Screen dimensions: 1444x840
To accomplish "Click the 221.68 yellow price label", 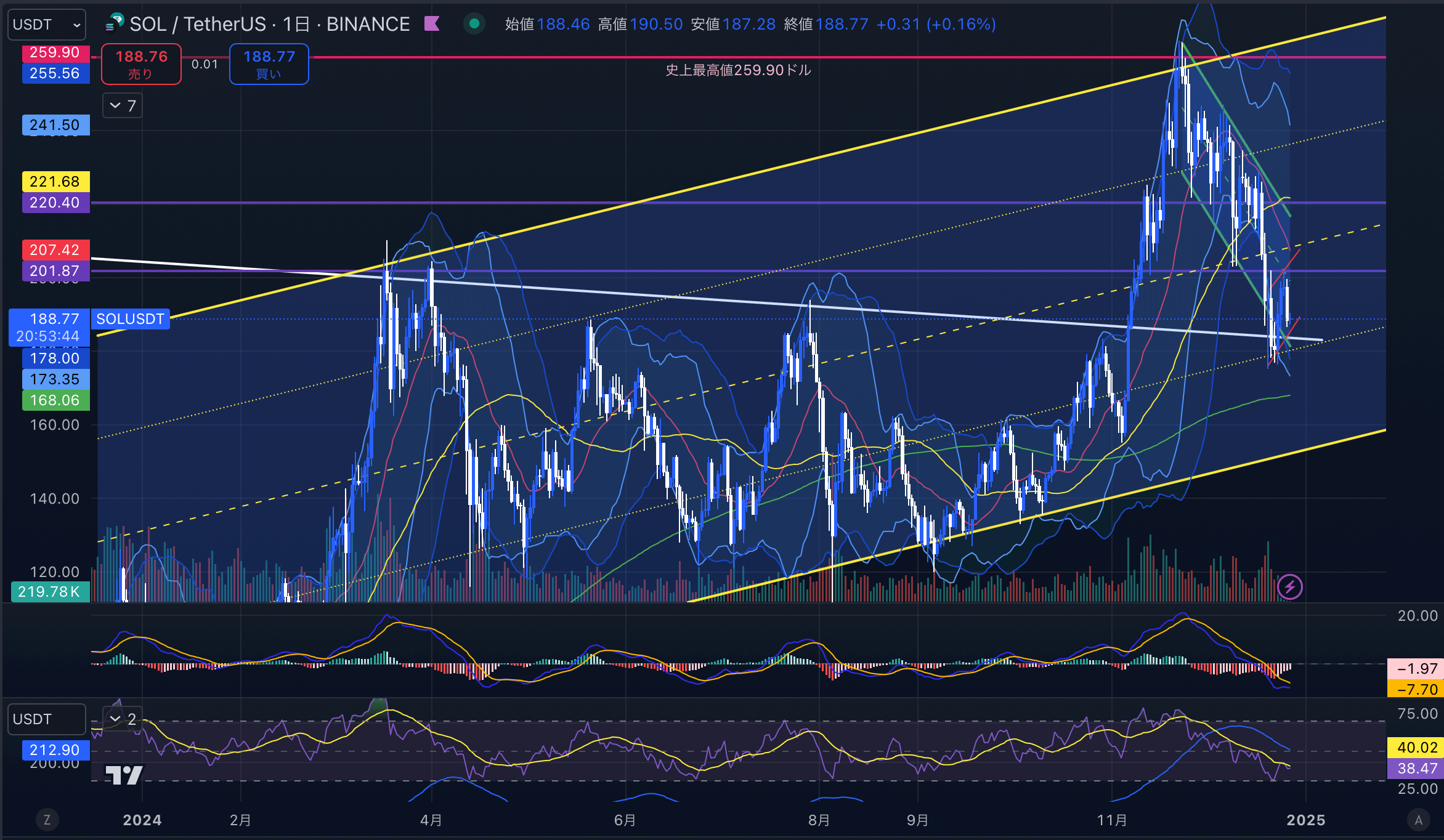I will coord(55,182).
